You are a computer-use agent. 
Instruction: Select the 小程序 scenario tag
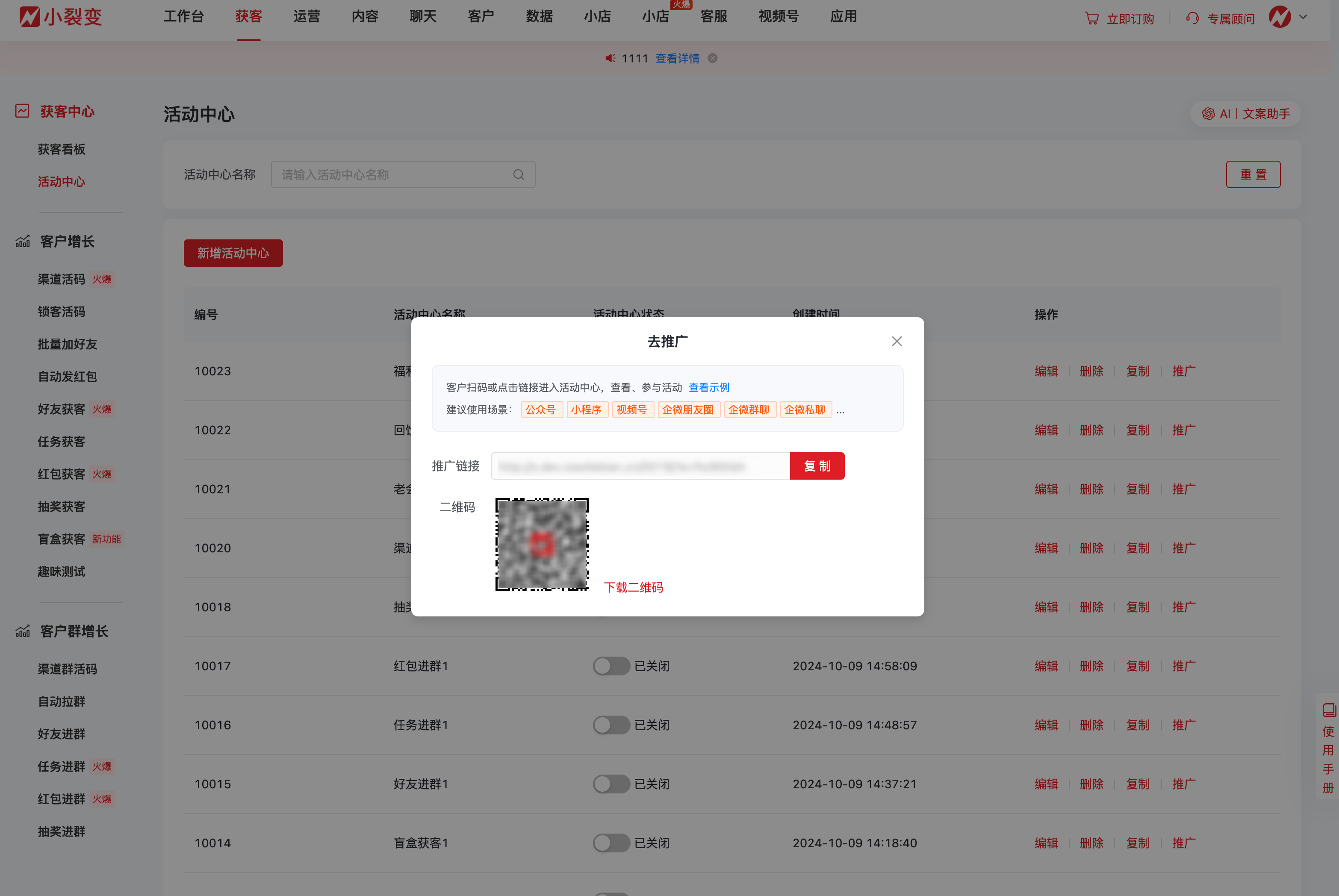587,410
